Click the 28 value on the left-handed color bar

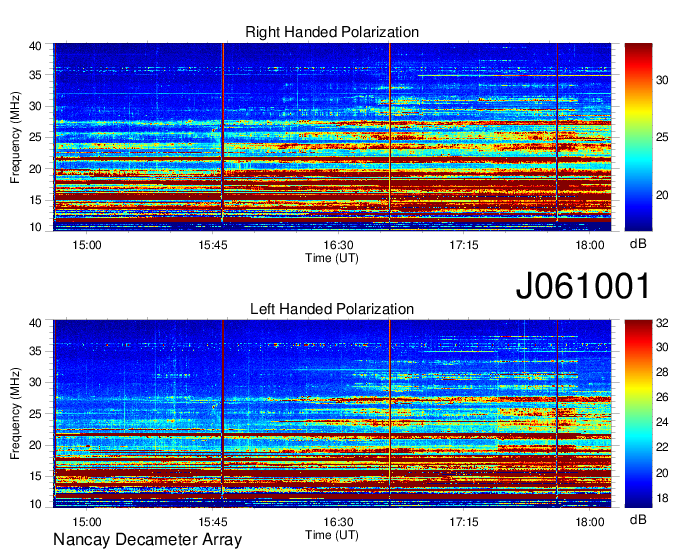(662, 372)
